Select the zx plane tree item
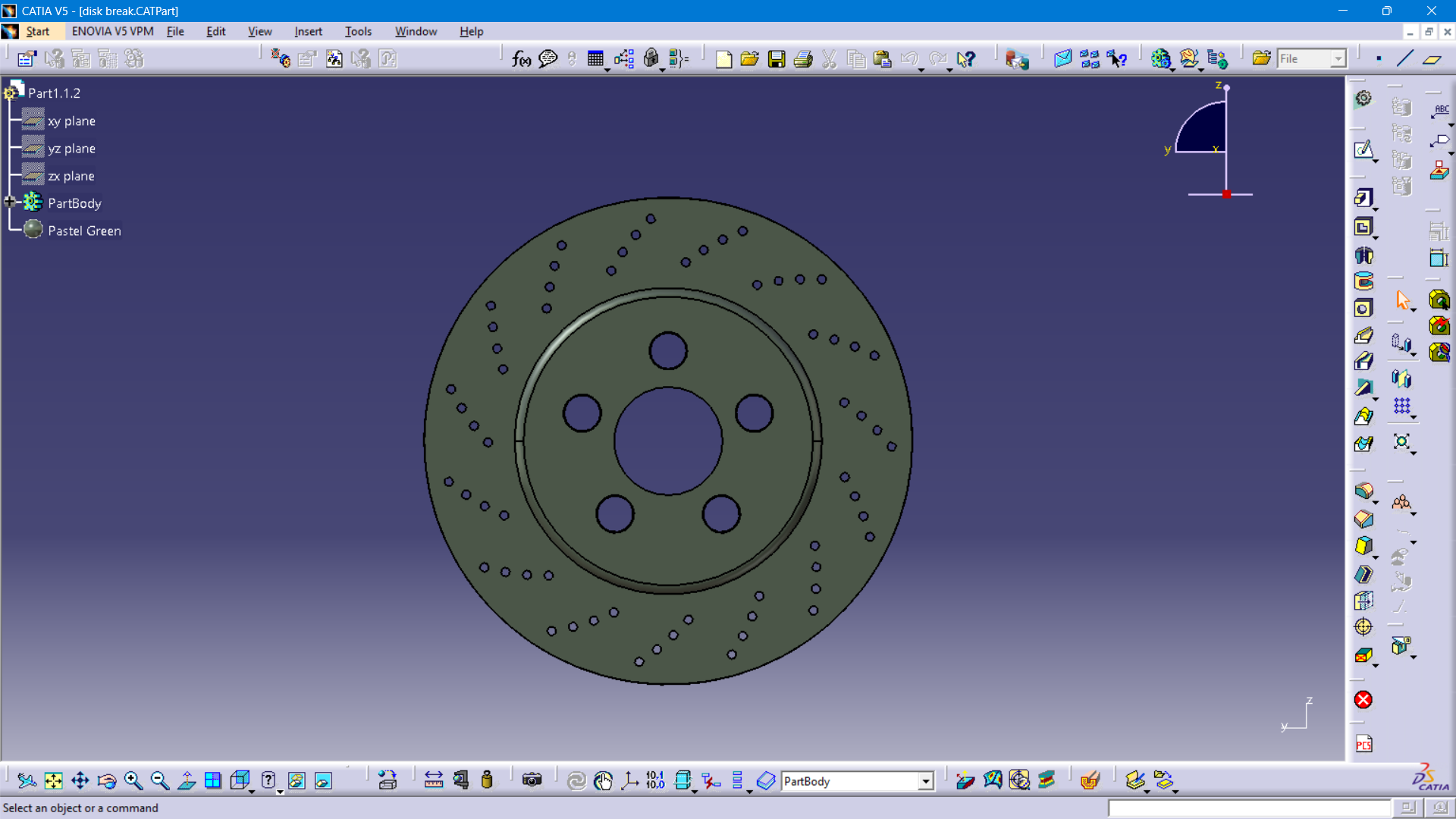This screenshot has width=1456, height=819. [x=71, y=176]
